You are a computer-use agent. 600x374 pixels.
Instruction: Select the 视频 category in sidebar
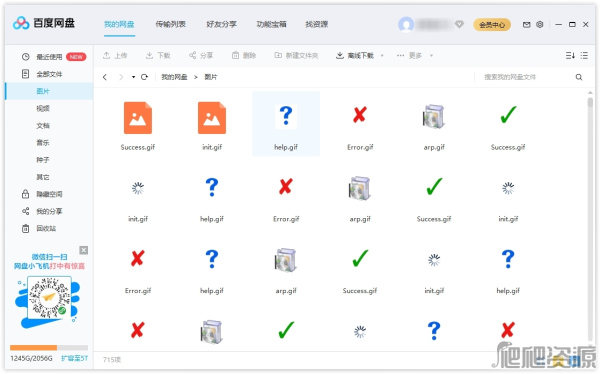coord(43,108)
